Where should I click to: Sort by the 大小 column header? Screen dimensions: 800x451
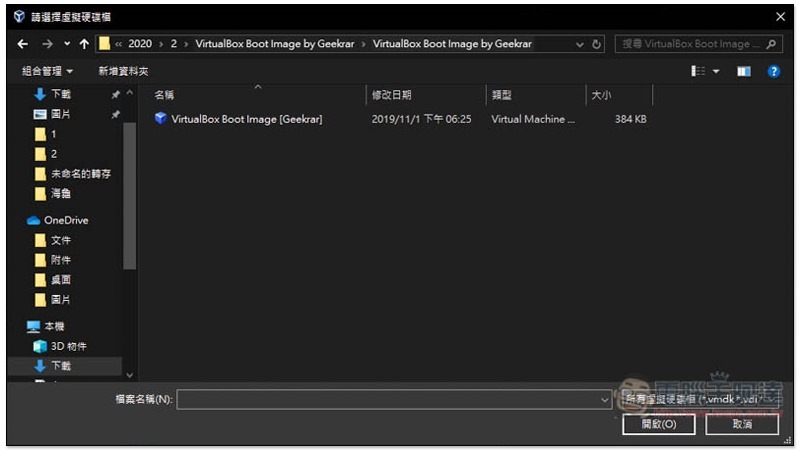pos(601,95)
